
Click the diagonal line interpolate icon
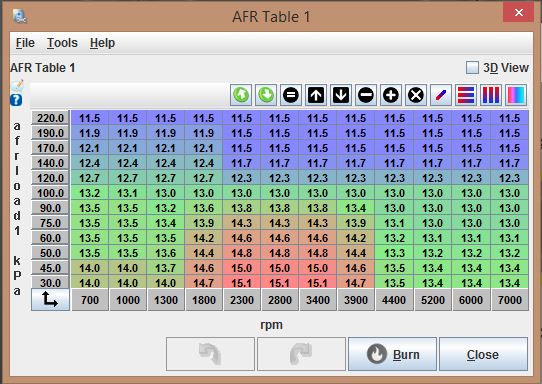tap(441, 95)
